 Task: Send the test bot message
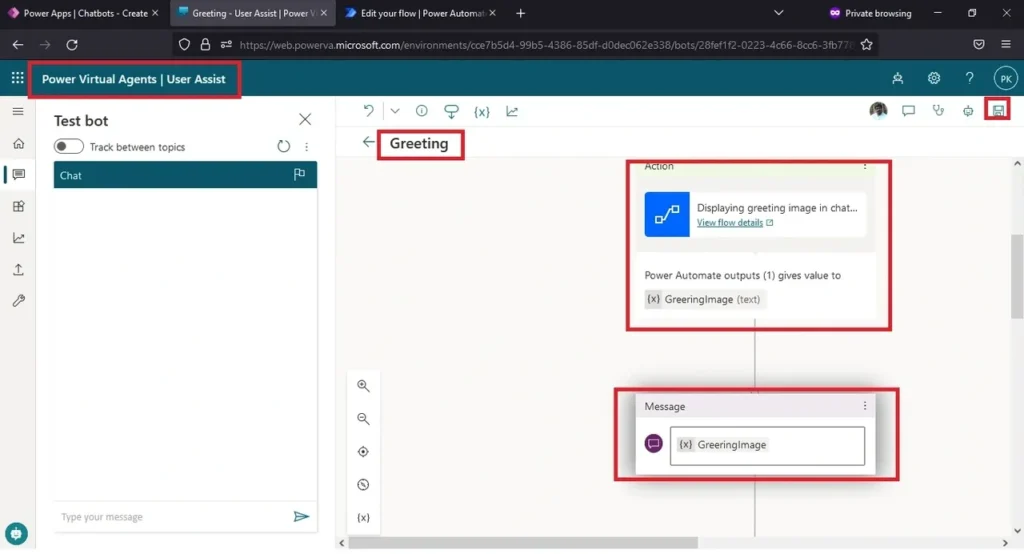pos(301,517)
